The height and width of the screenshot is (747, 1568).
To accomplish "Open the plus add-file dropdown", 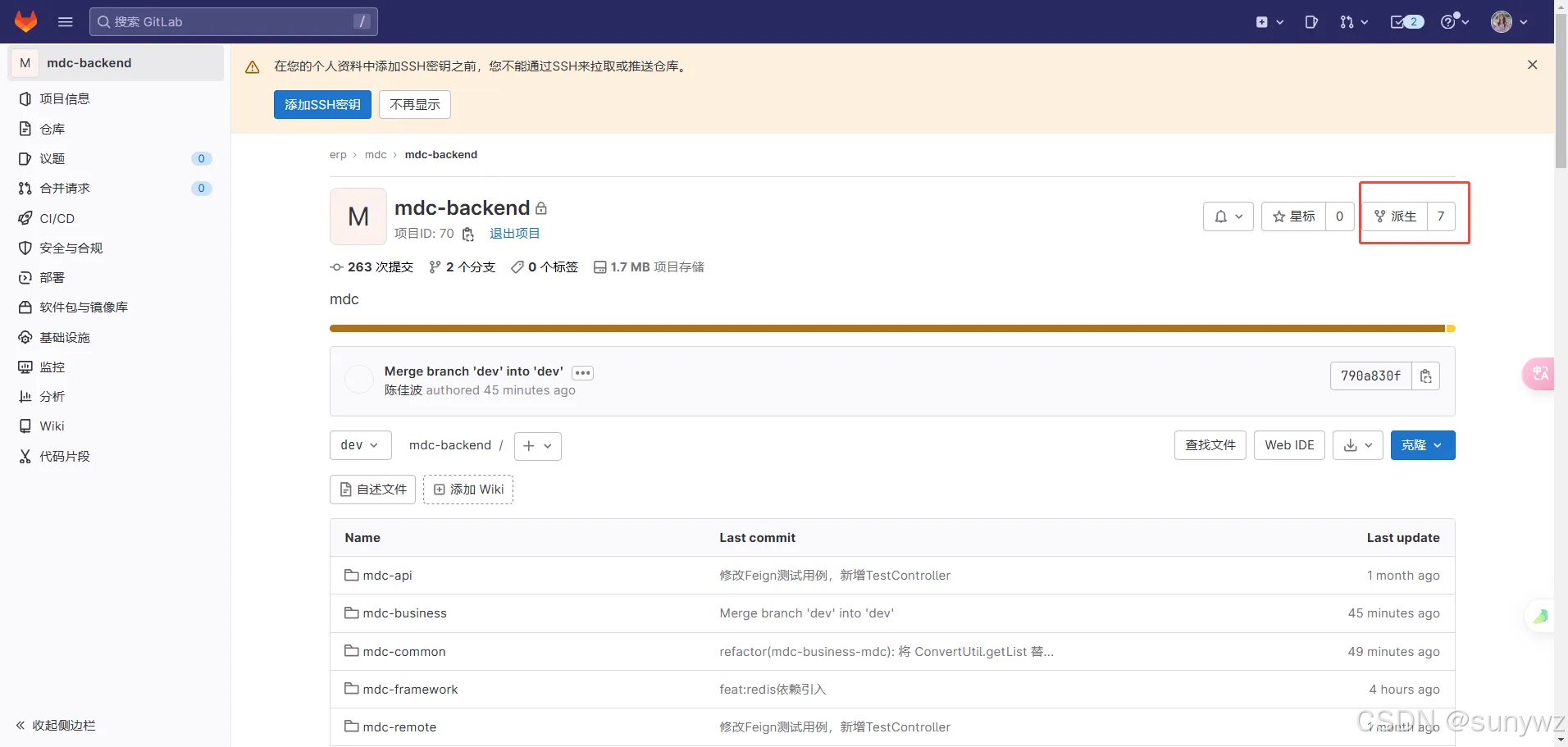I will click(x=538, y=446).
